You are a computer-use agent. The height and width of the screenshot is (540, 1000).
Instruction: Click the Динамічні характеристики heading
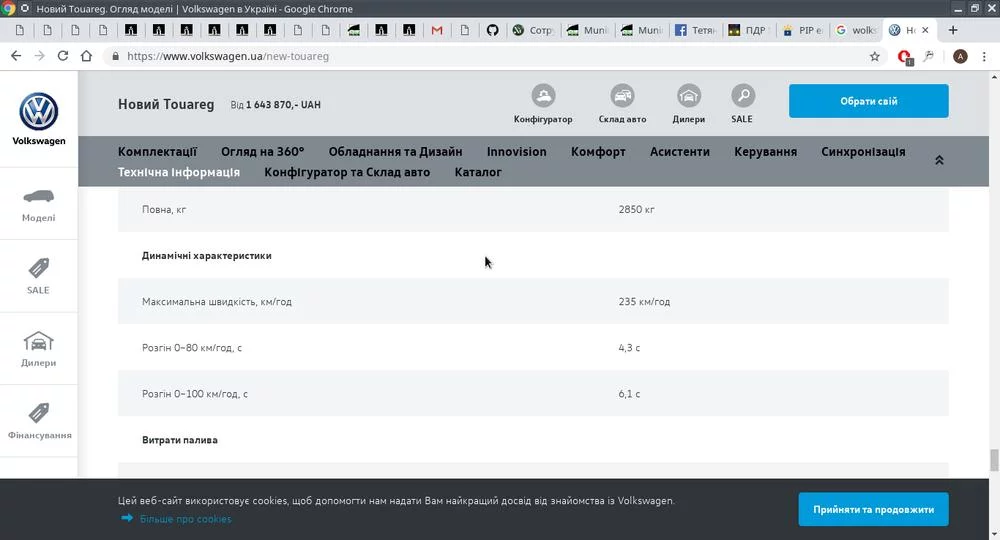pos(207,256)
